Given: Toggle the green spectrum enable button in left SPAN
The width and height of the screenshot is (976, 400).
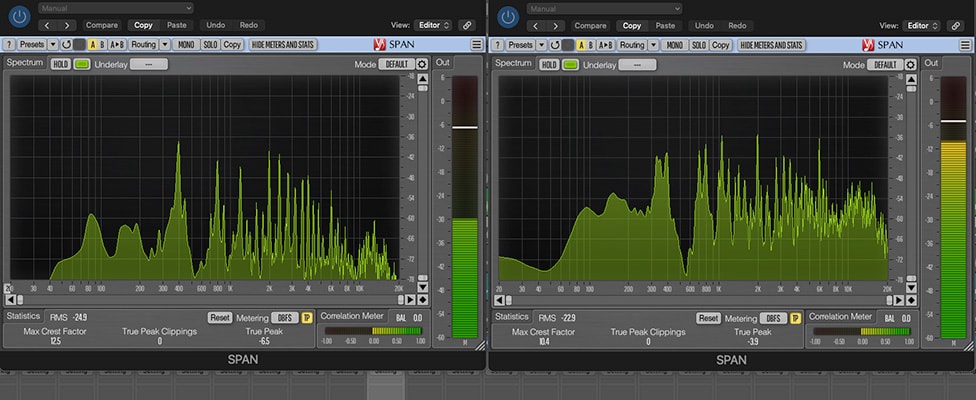Looking at the screenshot, I should (82, 64).
